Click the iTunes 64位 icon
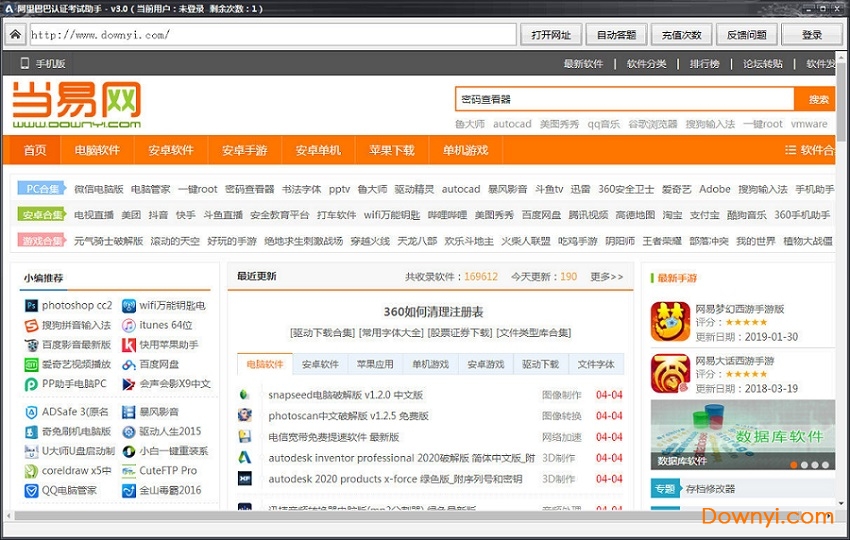850x540 pixels. pos(129,325)
